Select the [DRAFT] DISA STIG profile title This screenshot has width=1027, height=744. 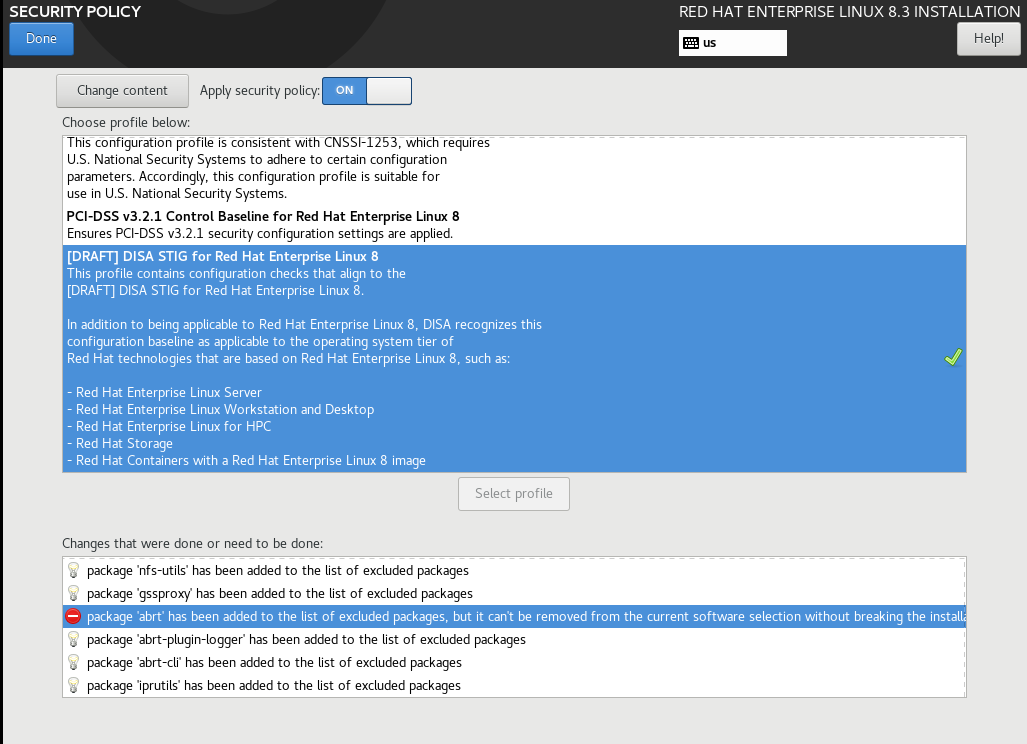point(223,256)
